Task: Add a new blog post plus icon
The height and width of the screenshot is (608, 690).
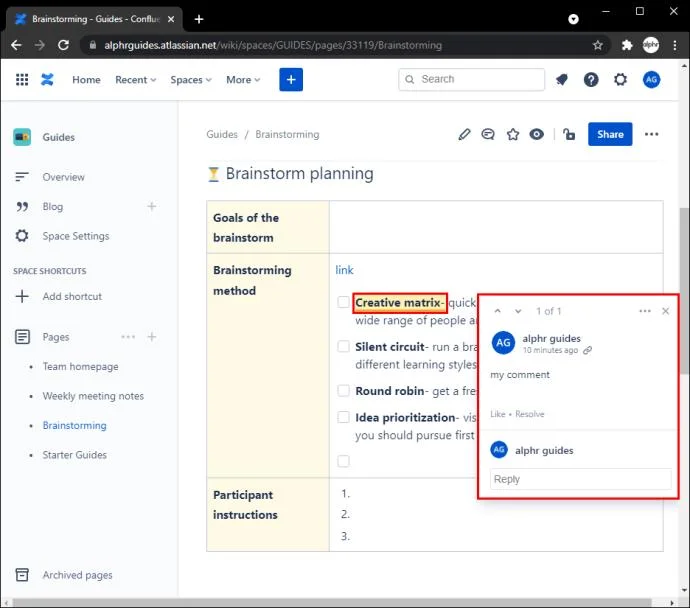Action: pyautogui.click(x=151, y=206)
